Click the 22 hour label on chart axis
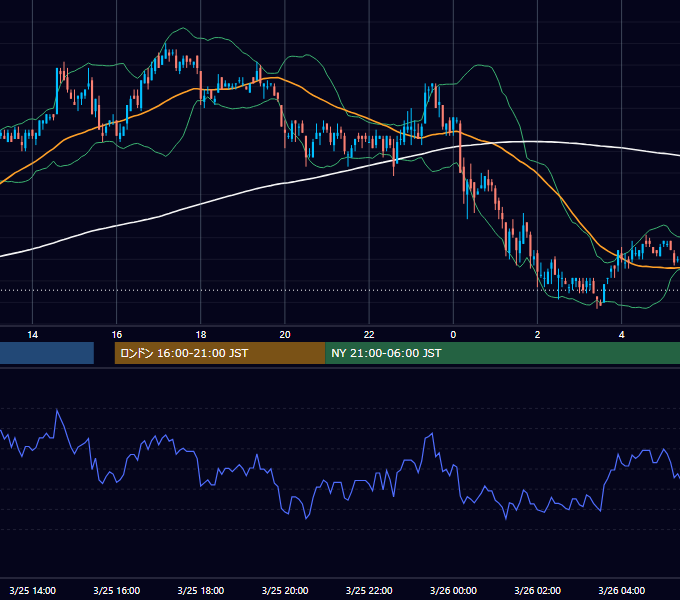Viewport: 680px width, 600px height. (369, 335)
